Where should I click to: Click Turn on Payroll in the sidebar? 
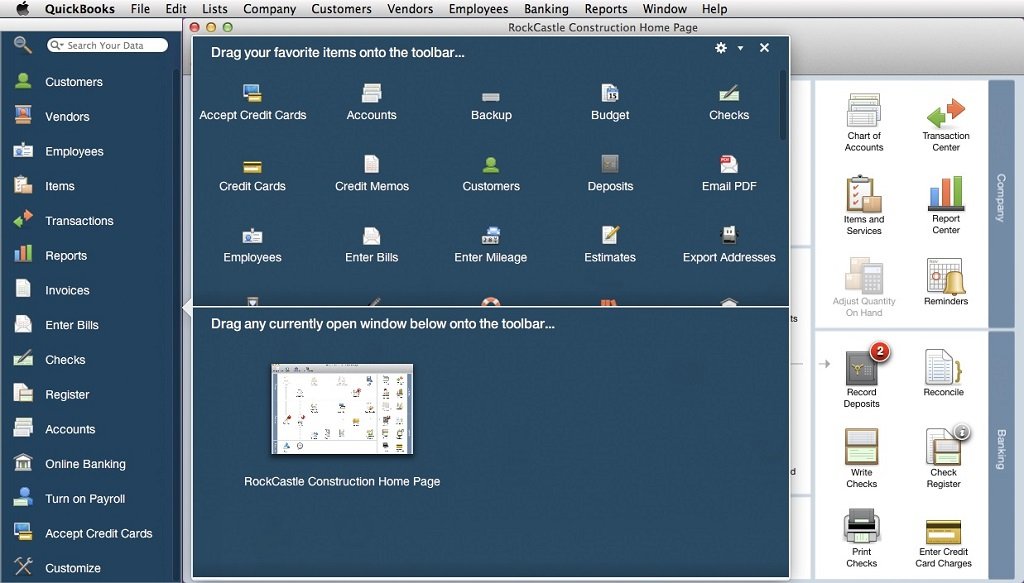click(x=85, y=499)
